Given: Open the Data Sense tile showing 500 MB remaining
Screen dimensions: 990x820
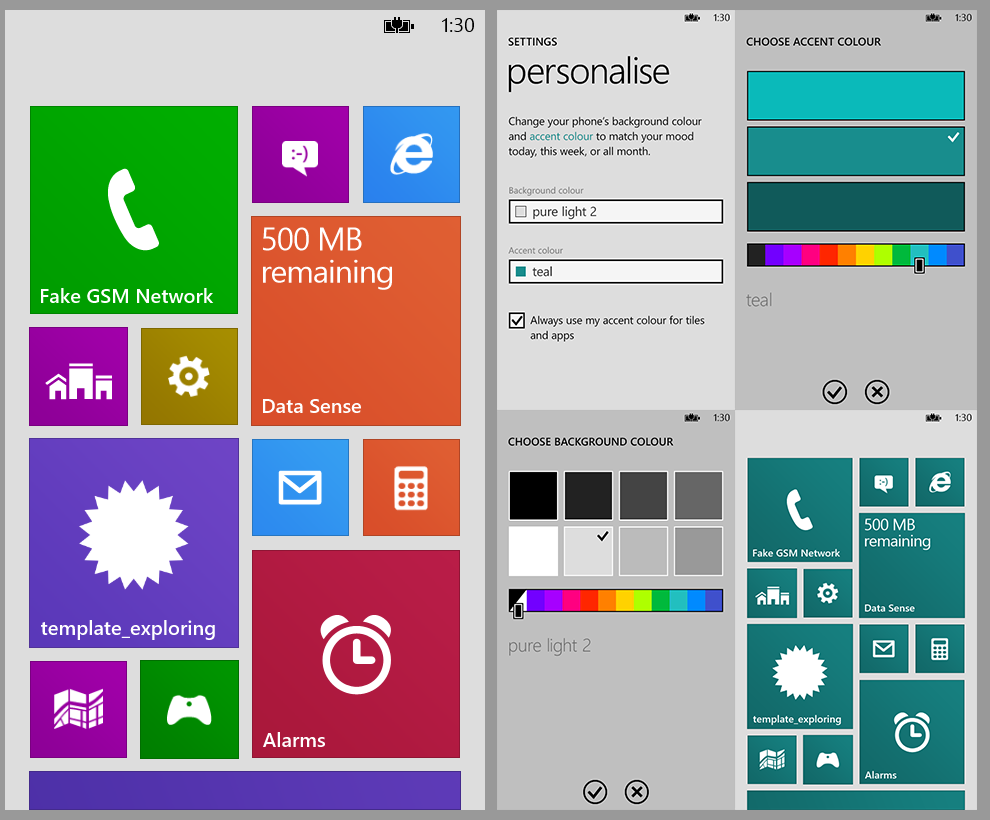Looking at the screenshot, I should click(x=355, y=321).
